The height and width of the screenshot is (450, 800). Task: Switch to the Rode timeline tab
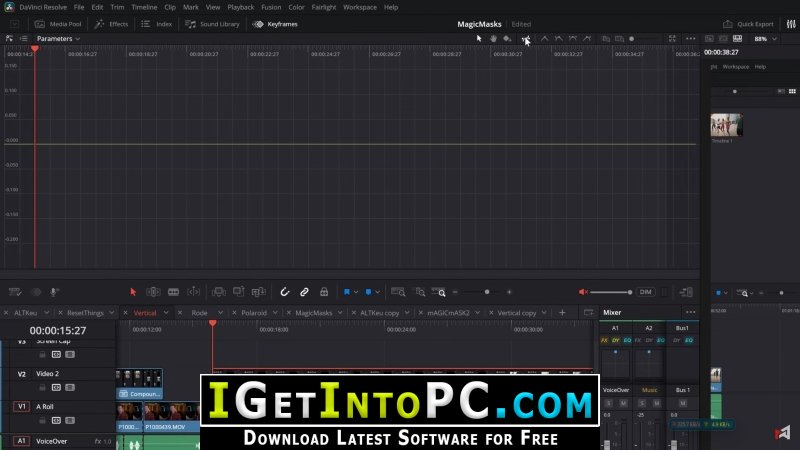[x=199, y=313]
